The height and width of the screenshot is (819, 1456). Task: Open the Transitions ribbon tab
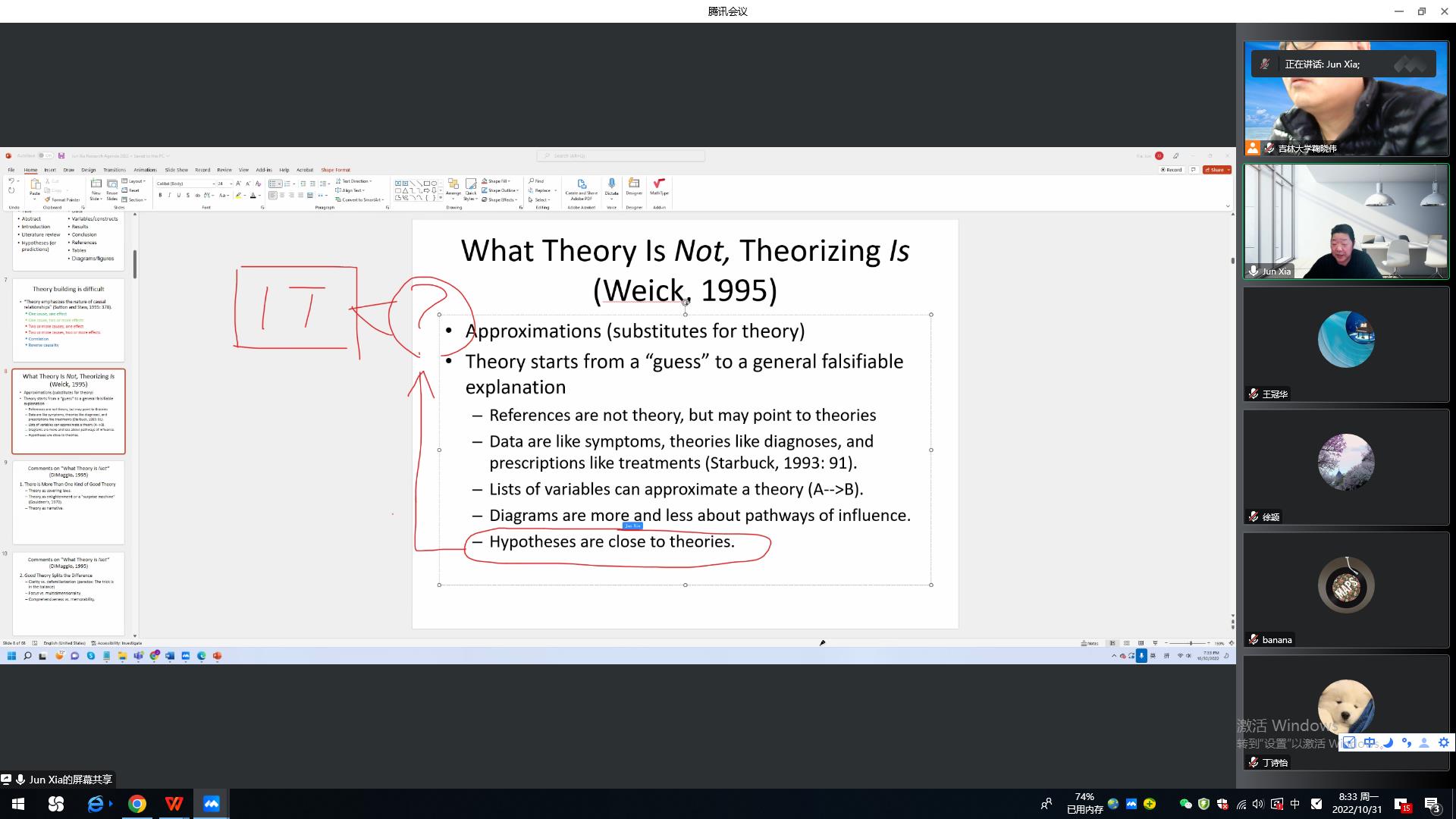pos(115,170)
